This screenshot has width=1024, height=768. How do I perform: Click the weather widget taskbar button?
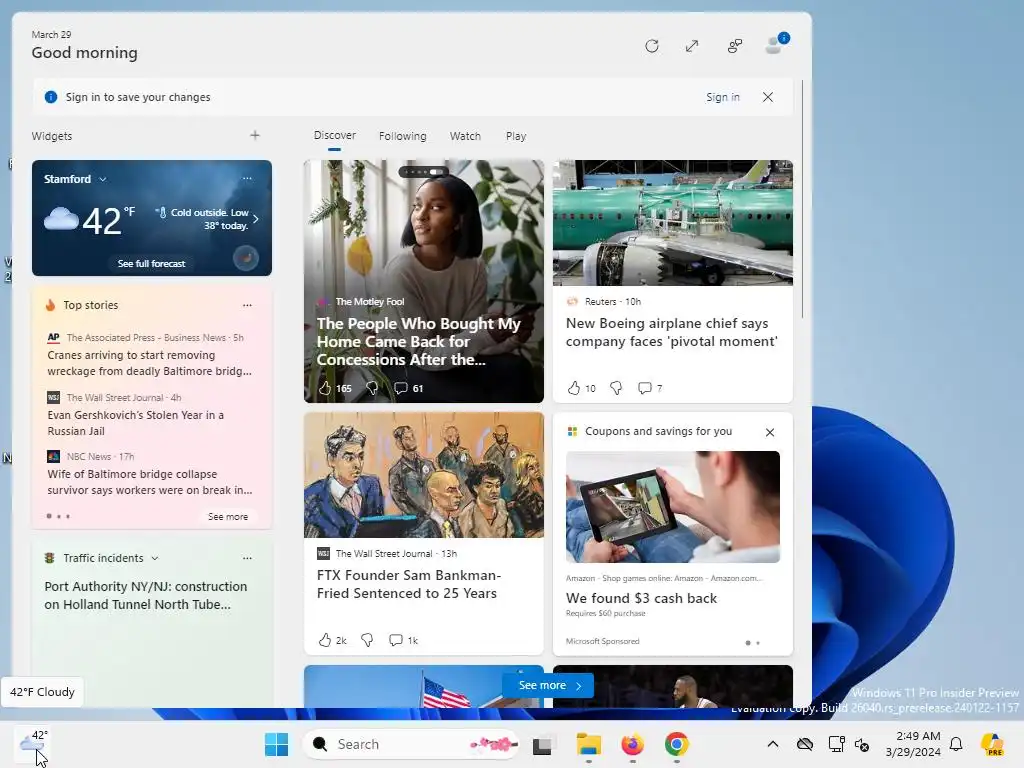[x=33, y=744]
